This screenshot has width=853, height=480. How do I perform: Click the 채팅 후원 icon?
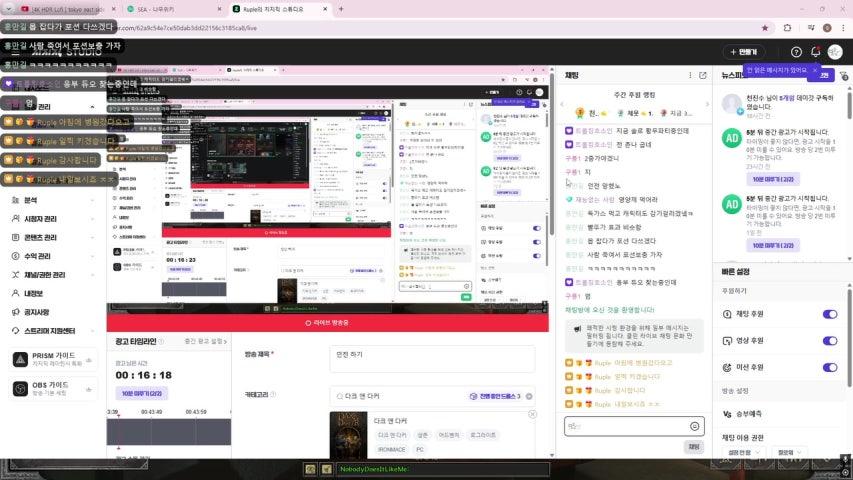(x=727, y=314)
